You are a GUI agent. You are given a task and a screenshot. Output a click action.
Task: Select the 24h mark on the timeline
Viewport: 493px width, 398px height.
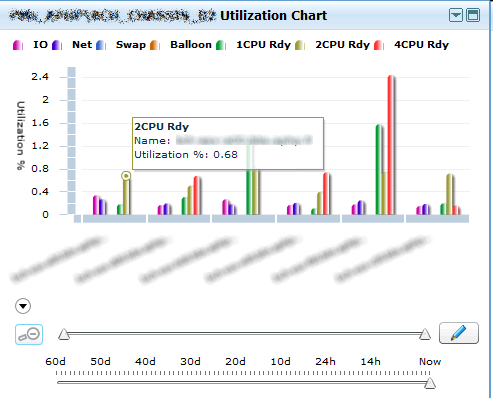(x=325, y=362)
